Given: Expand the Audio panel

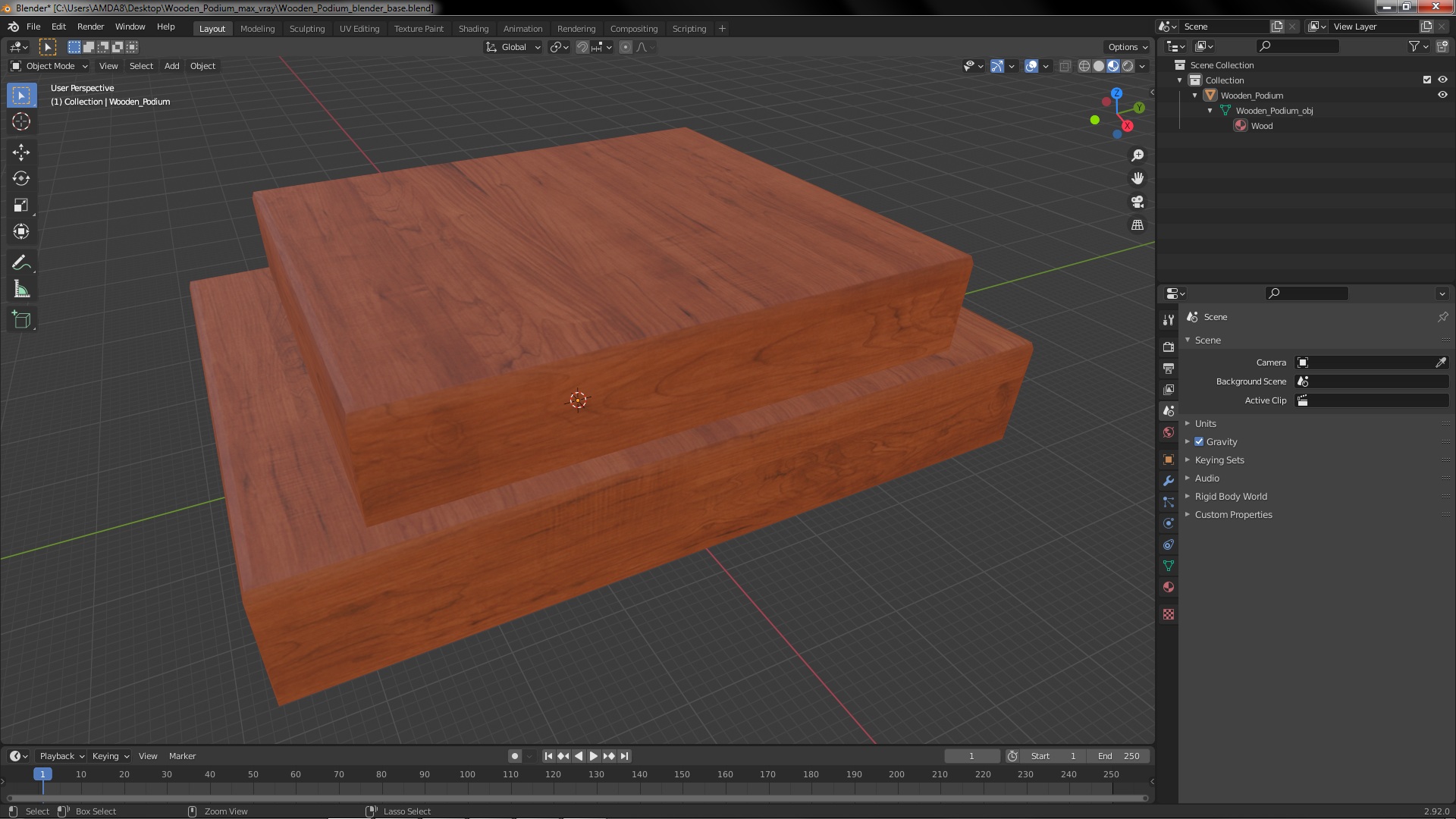Looking at the screenshot, I should (1207, 478).
